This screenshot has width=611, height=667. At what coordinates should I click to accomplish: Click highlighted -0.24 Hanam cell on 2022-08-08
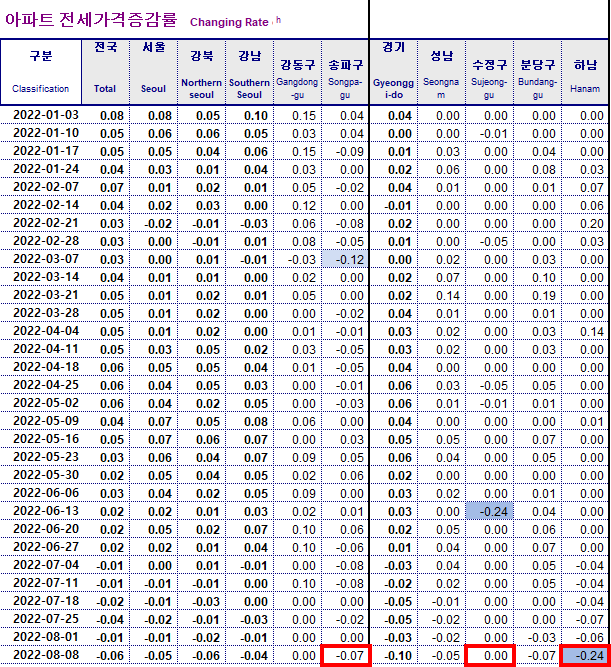pyautogui.click(x=585, y=655)
